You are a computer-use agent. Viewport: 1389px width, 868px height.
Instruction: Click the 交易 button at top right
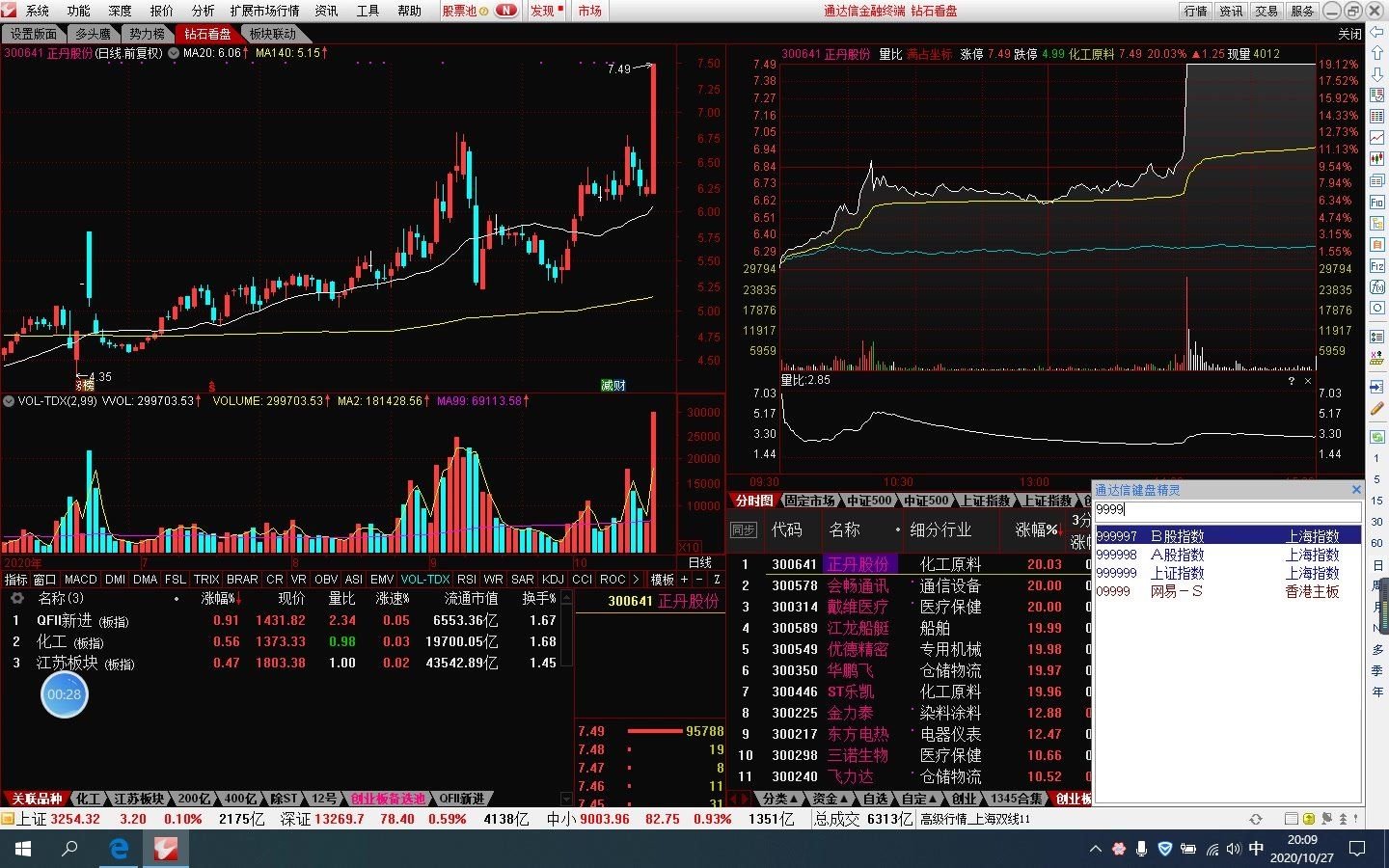coord(1266,11)
